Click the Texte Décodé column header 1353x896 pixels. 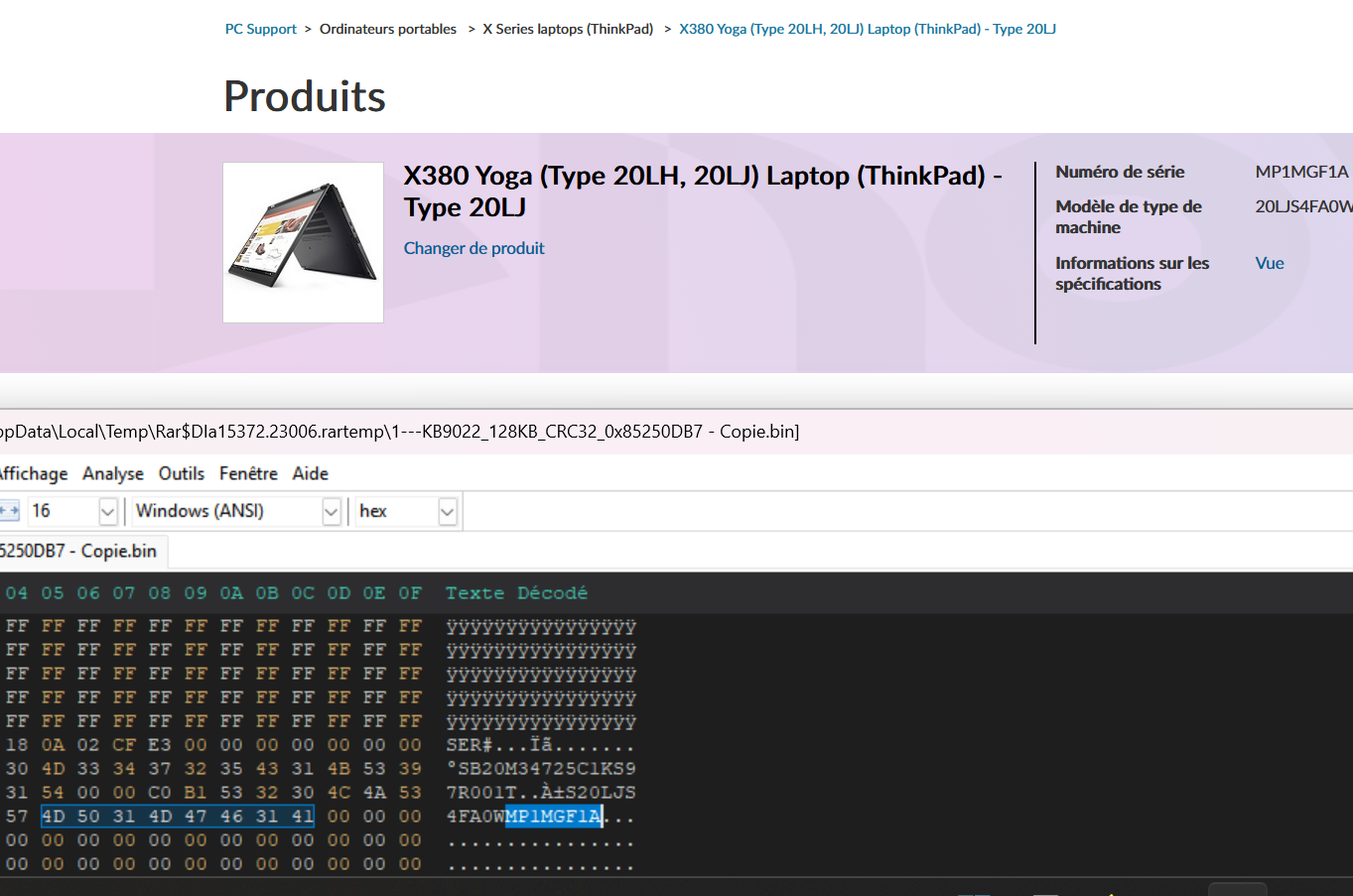coord(516,593)
